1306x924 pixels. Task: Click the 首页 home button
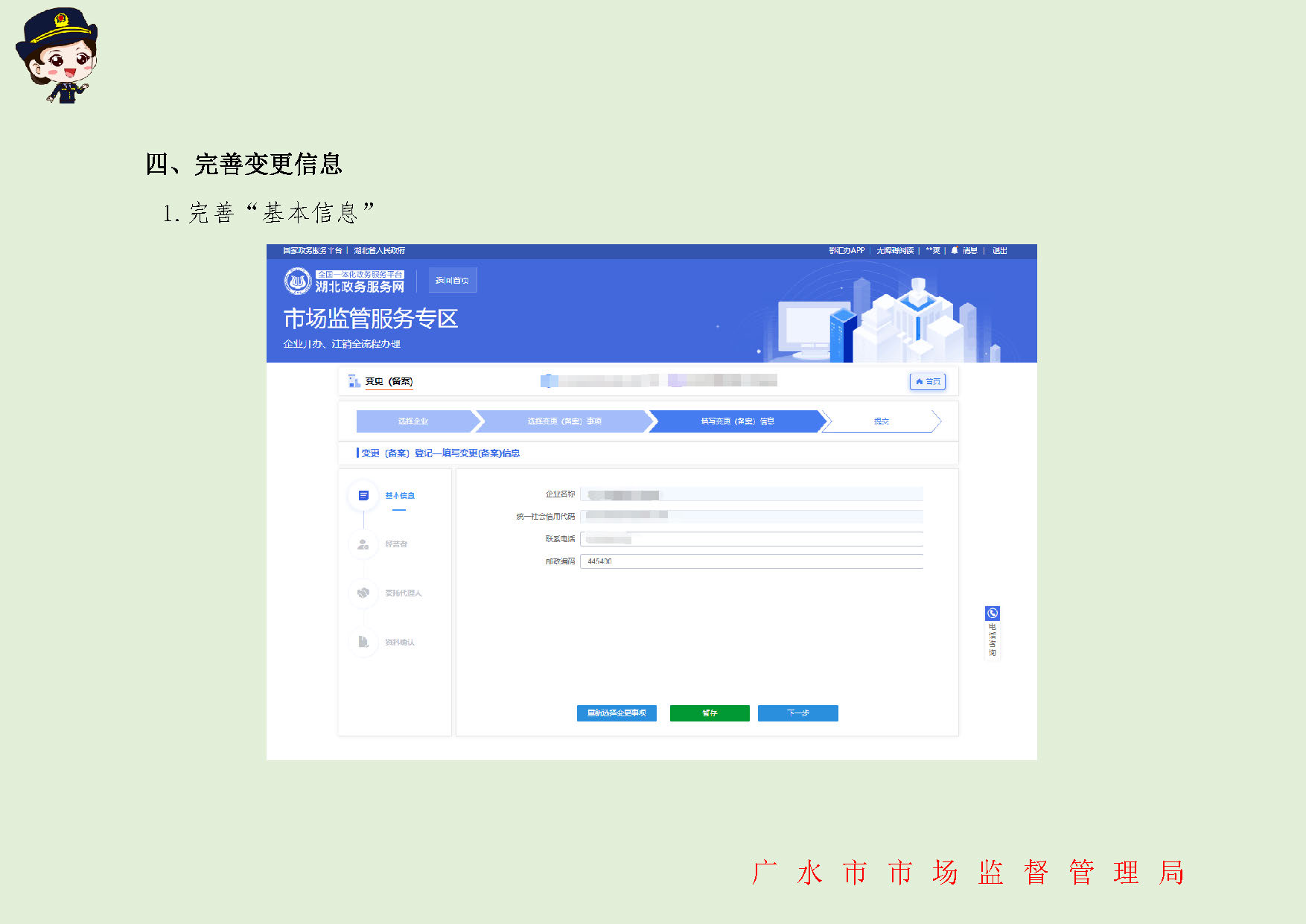click(928, 381)
